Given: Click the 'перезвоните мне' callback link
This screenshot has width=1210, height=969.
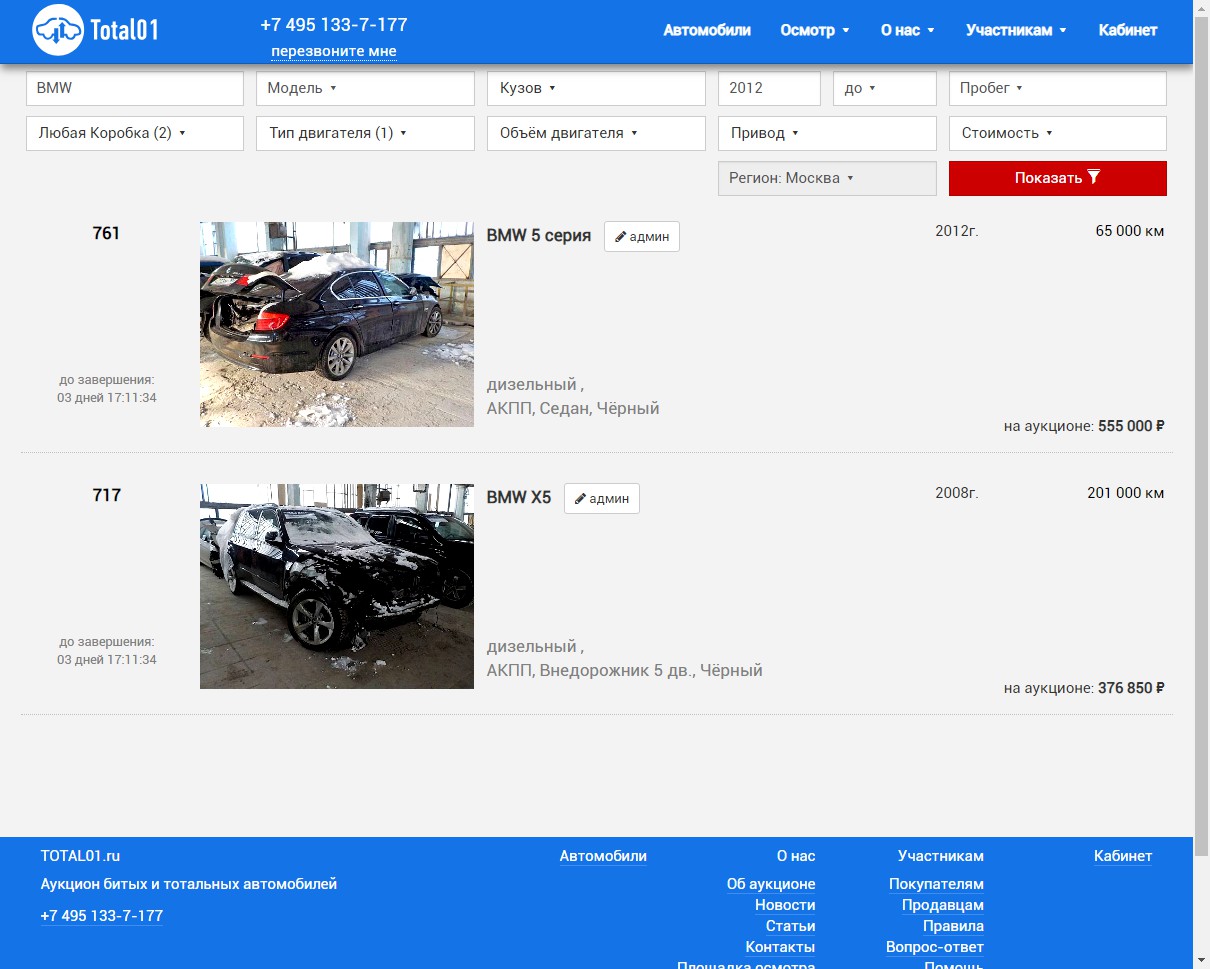Looking at the screenshot, I should click(x=333, y=51).
